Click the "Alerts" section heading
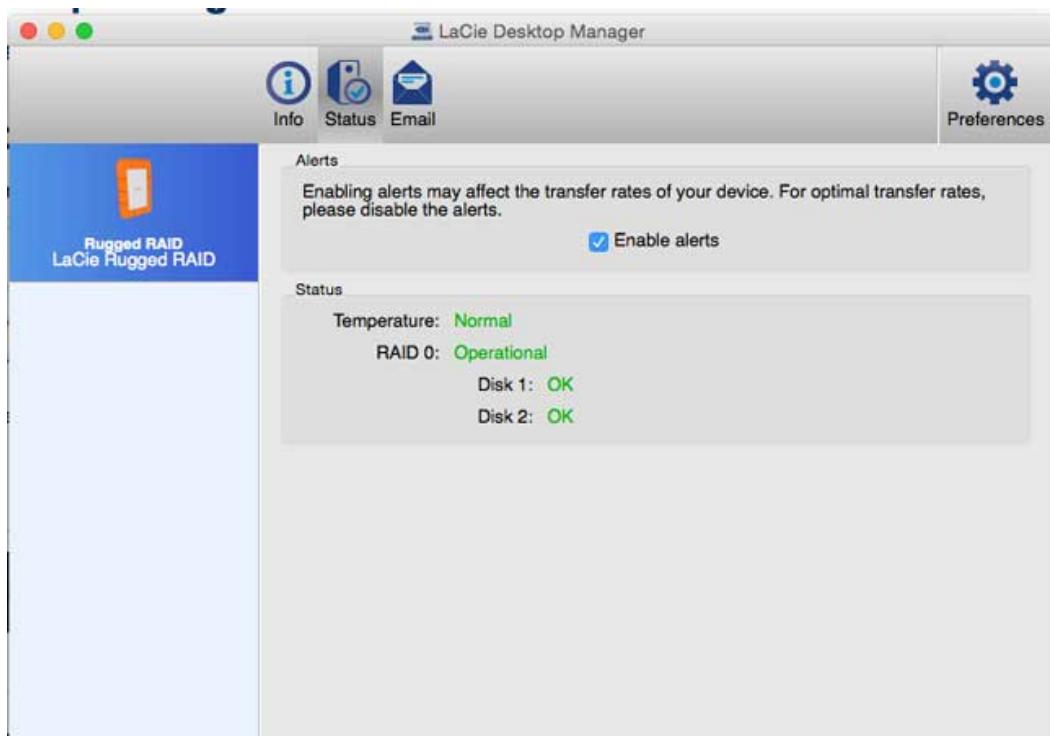Image resolution: width=1051 pixels, height=737 pixels. pyautogui.click(x=316, y=160)
